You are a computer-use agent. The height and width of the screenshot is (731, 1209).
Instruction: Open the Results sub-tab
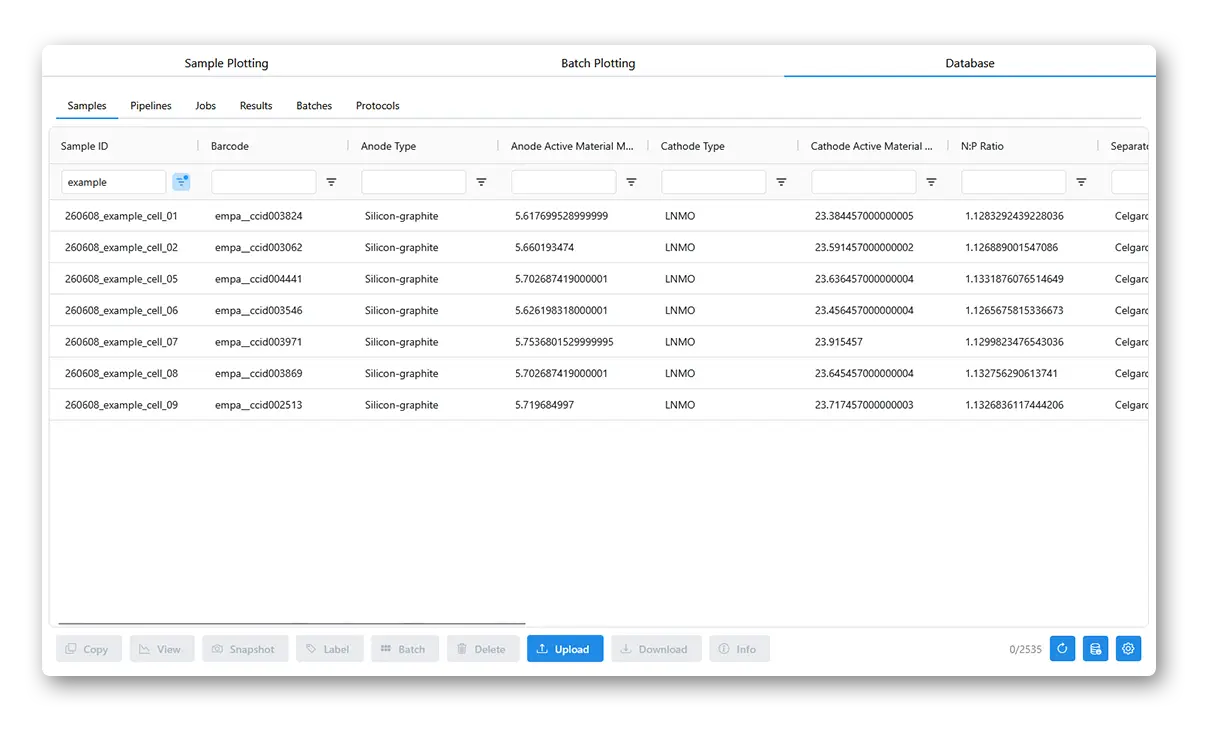[256, 106]
